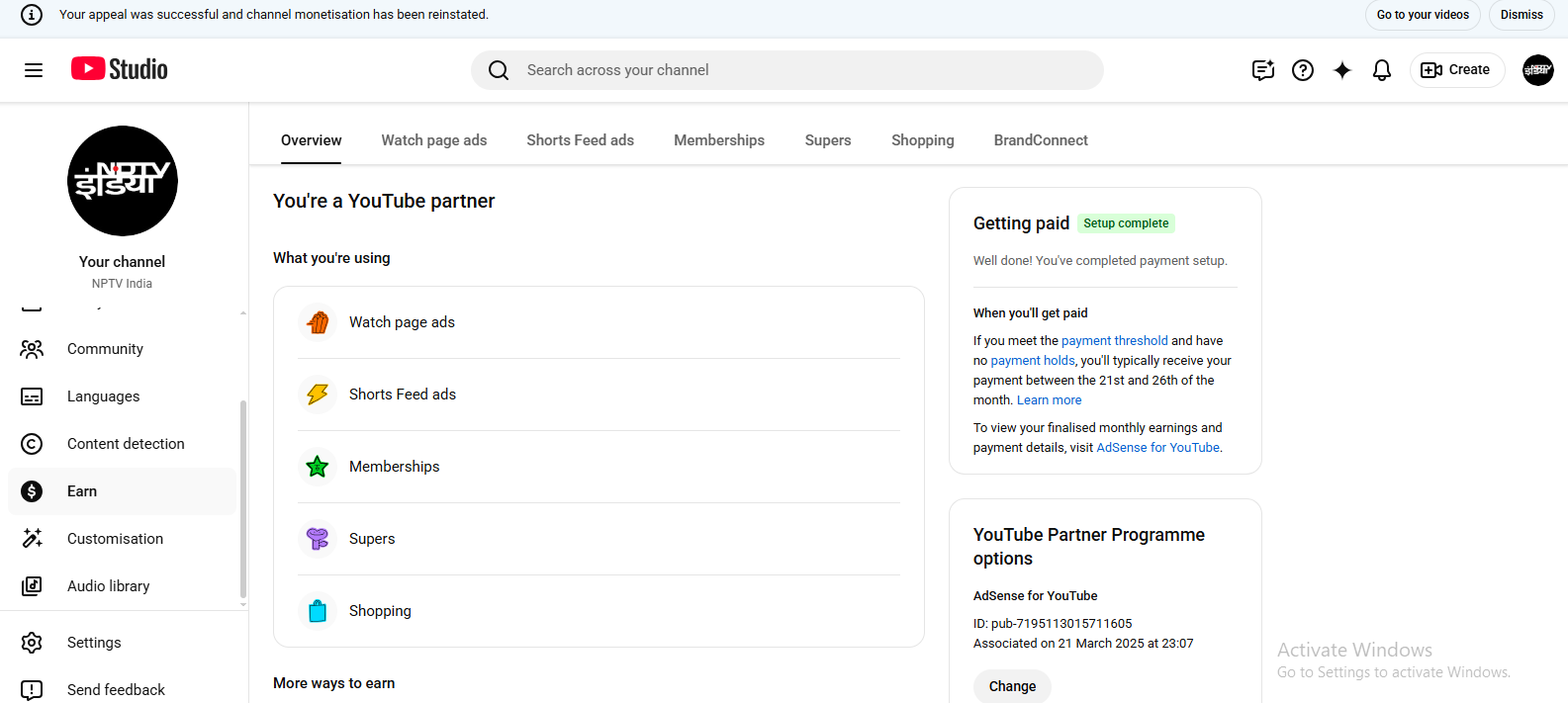
Task: Select the BrandConnect tab
Action: tap(1041, 140)
